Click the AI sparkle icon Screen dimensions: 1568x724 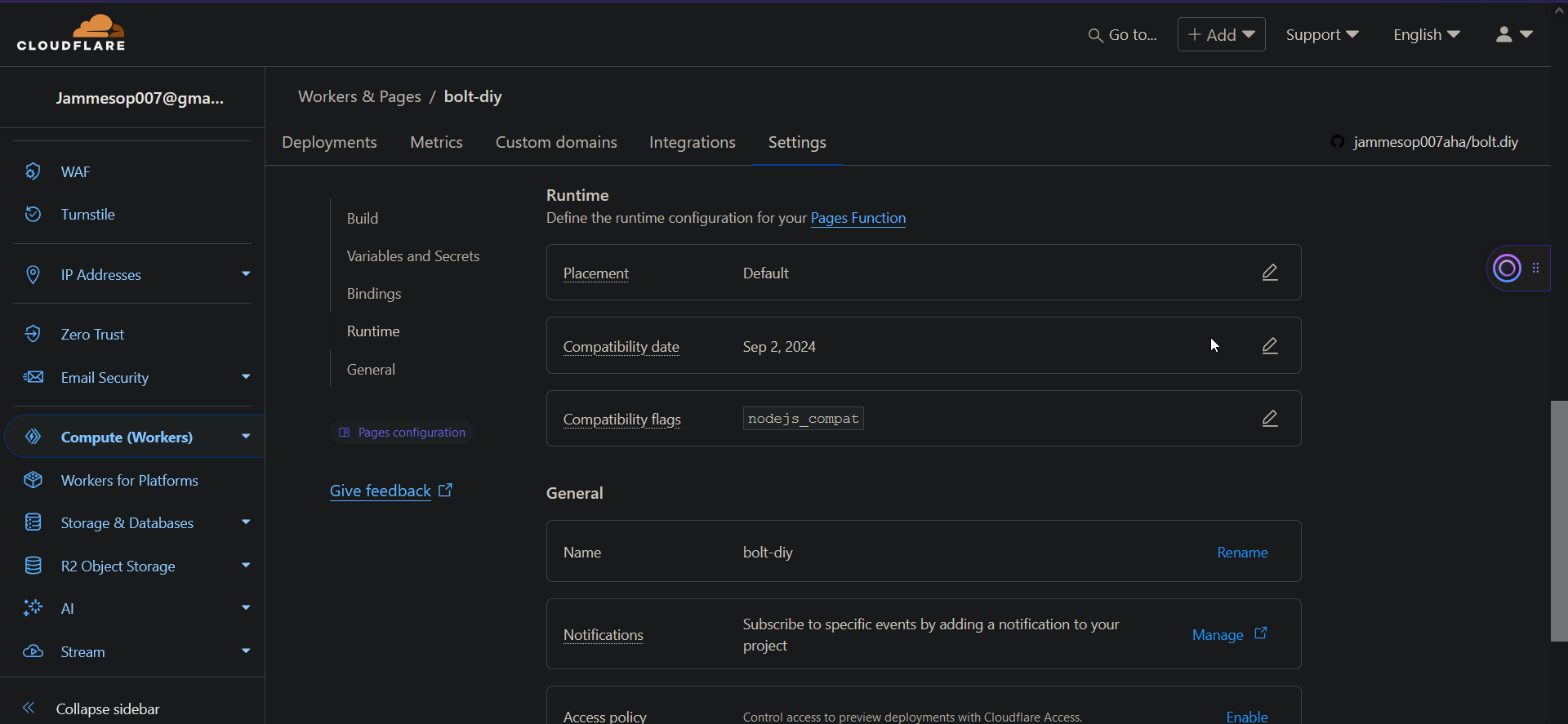pos(33,608)
